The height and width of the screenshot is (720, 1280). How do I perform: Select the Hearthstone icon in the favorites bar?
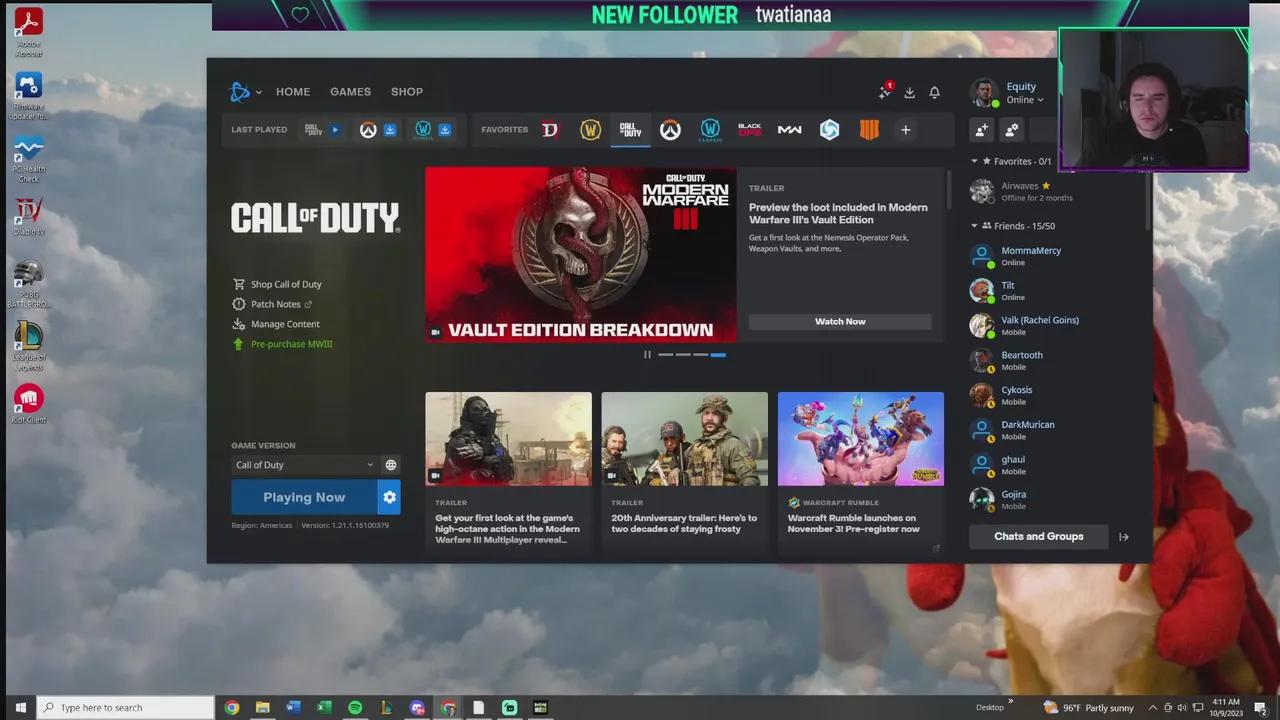(829, 130)
